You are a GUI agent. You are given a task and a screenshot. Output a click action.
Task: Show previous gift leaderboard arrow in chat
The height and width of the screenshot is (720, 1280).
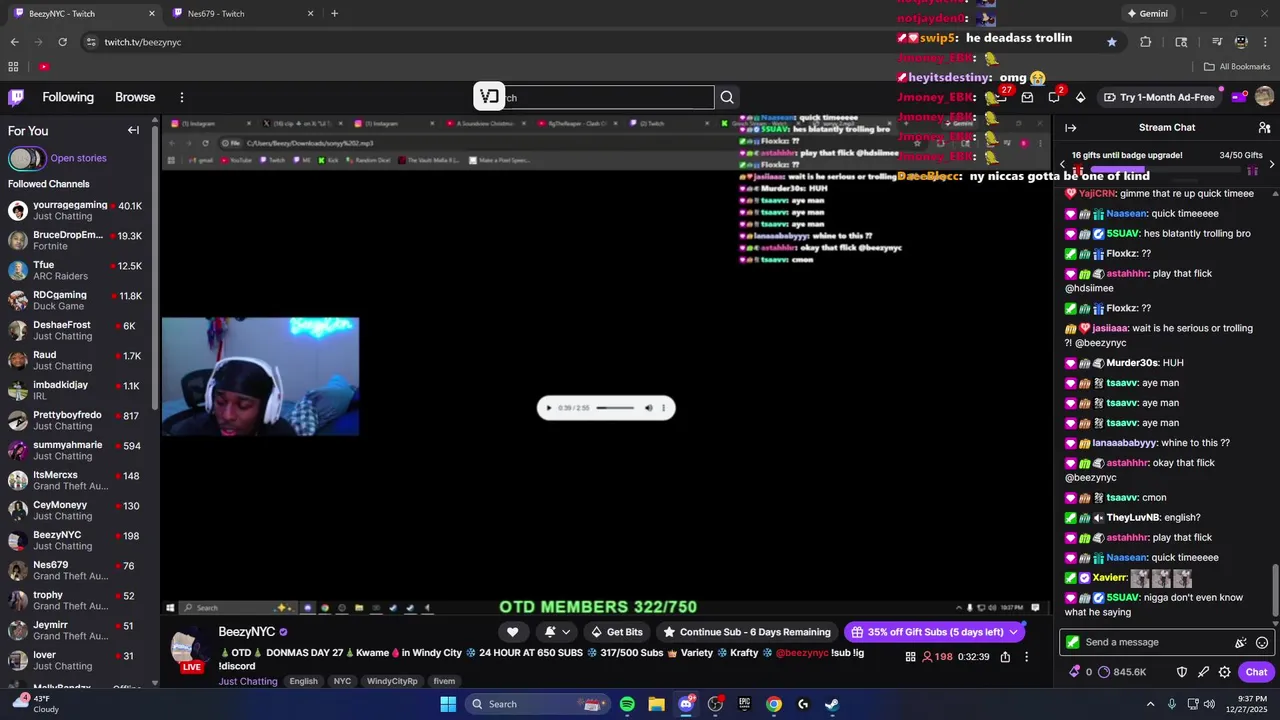[1062, 164]
